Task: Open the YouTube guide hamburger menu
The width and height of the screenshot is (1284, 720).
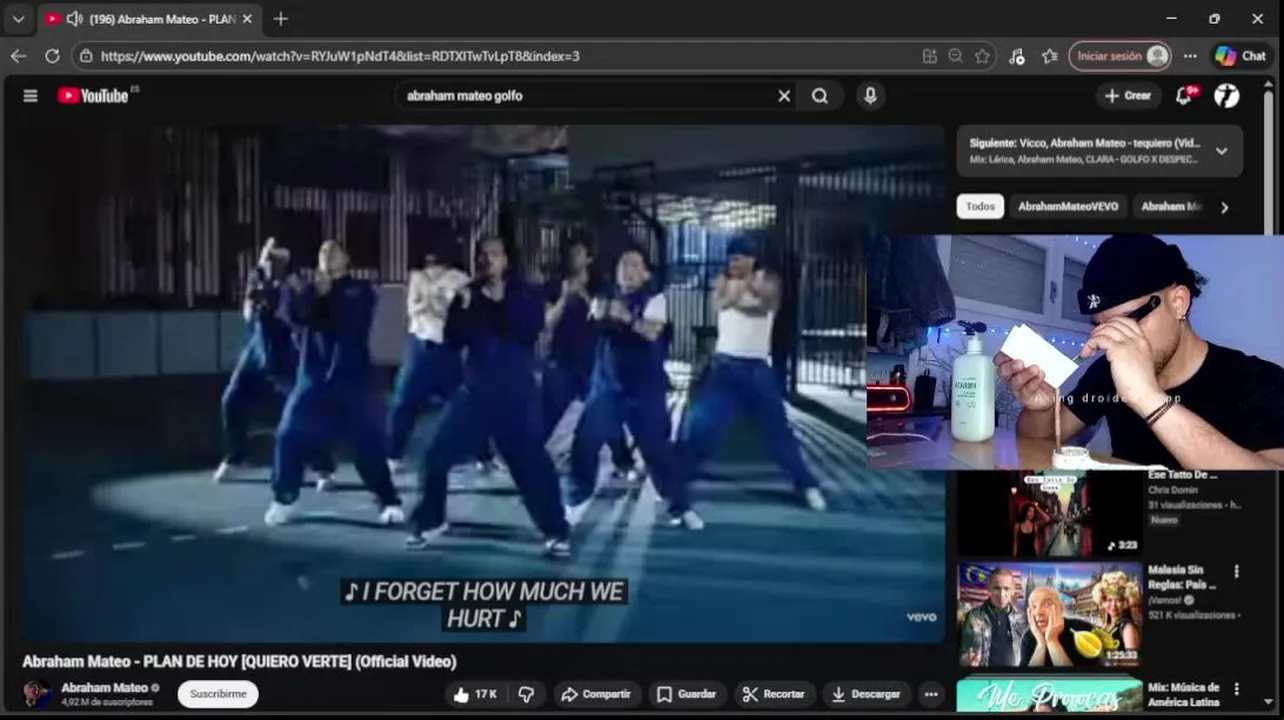Action: (30, 96)
